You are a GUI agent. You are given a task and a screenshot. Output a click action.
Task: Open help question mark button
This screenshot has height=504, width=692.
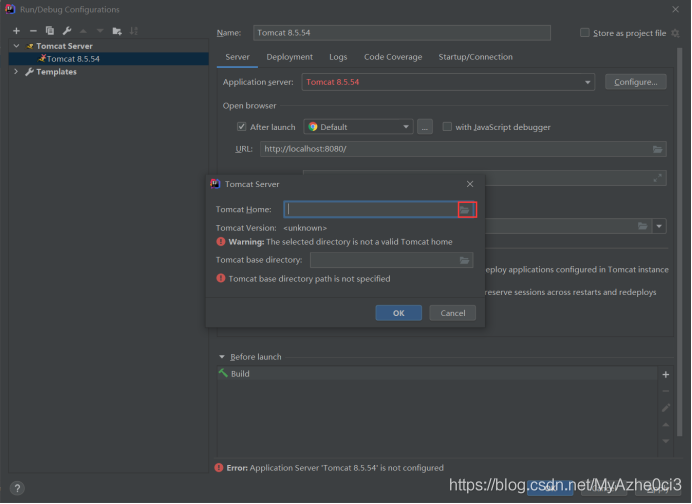(17, 488)
